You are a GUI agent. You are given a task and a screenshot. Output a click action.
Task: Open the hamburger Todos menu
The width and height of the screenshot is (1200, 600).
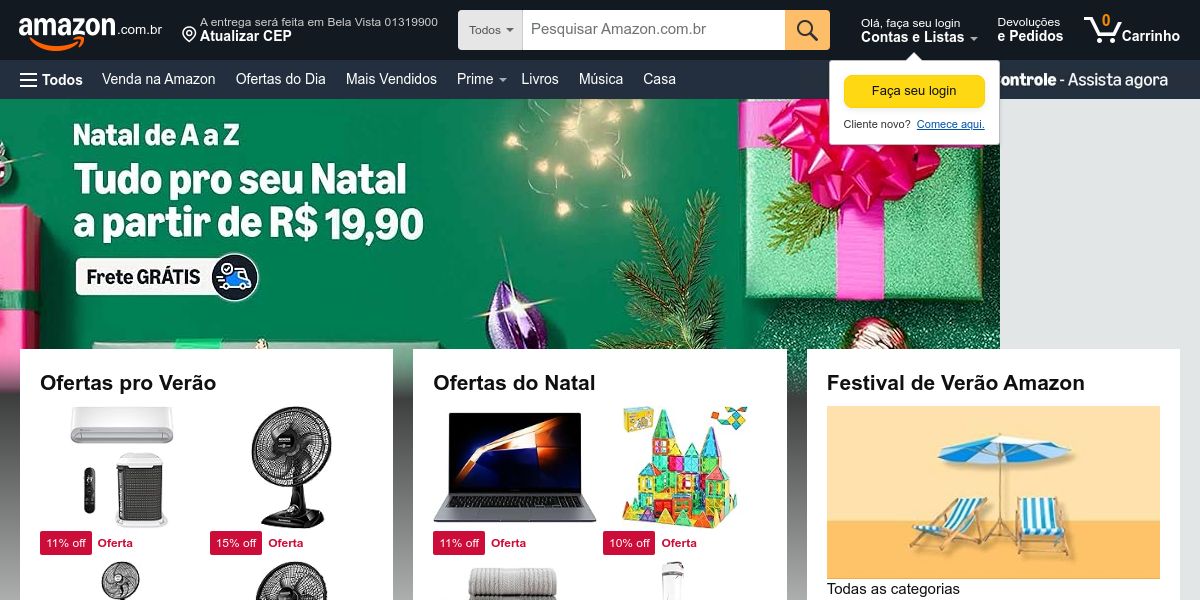click(x=51, y=79)
